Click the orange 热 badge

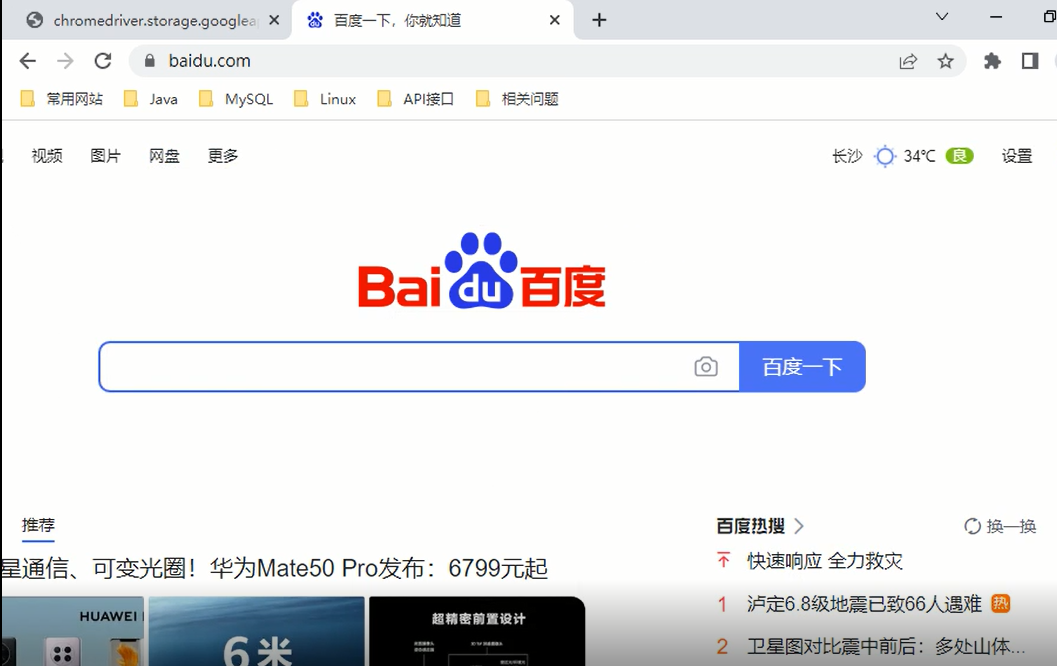point(1000,603)
